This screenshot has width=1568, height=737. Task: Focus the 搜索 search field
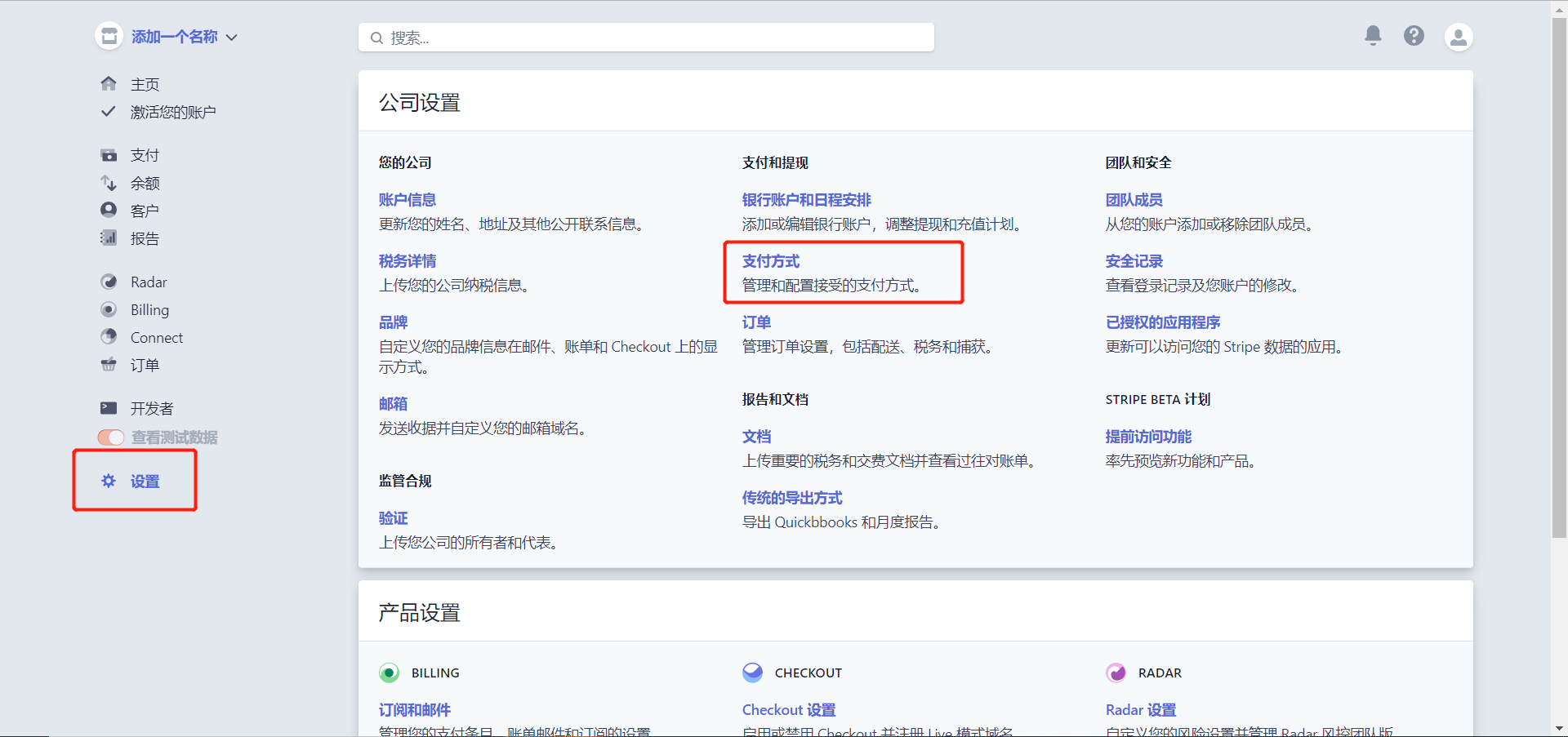(x=646, y=38)
